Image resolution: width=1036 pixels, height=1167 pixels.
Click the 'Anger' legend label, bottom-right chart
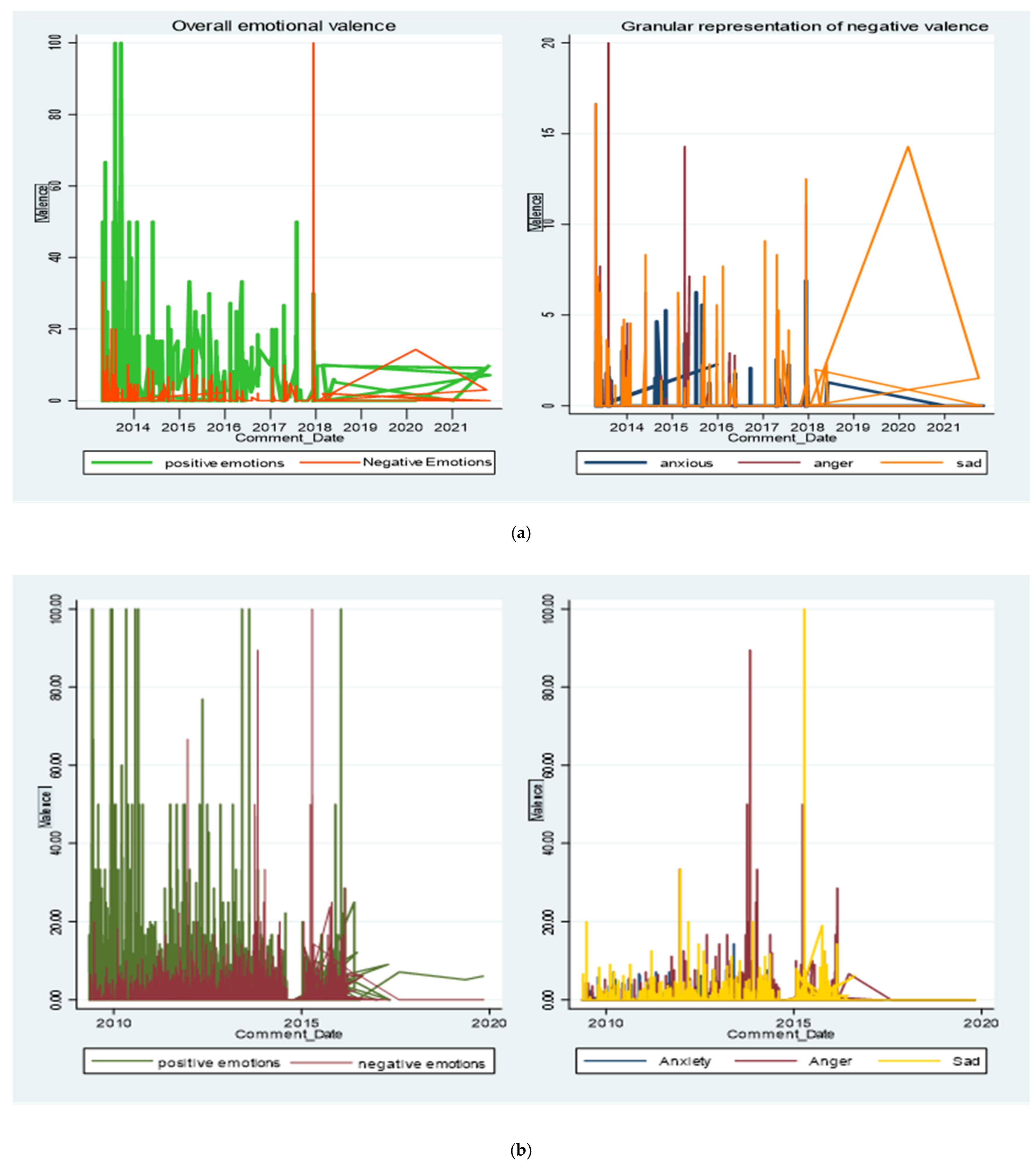[x=830, y=1061]
